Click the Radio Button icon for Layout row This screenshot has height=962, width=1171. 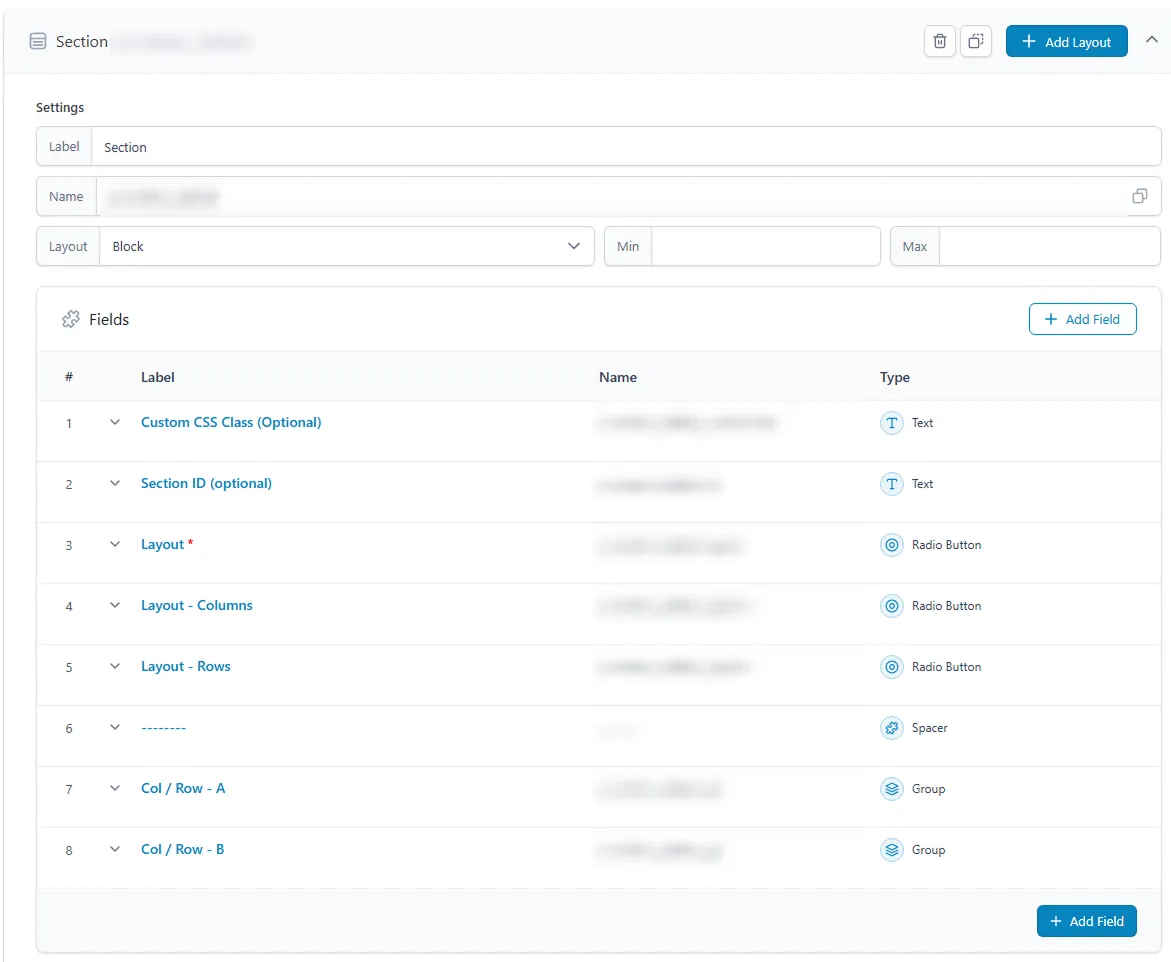(892, 545)
